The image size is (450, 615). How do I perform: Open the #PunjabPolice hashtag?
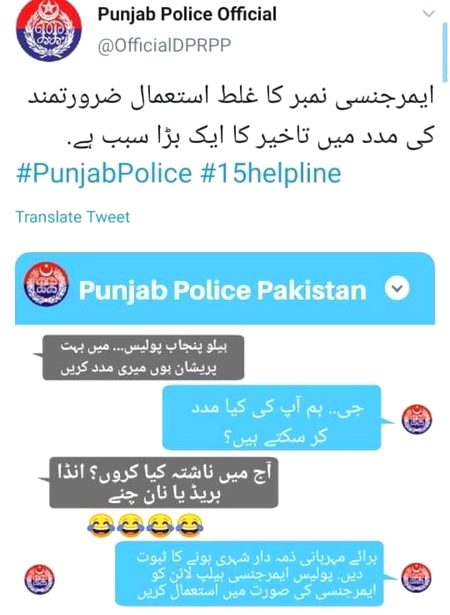pyautogui.click(x=104, y=173)
